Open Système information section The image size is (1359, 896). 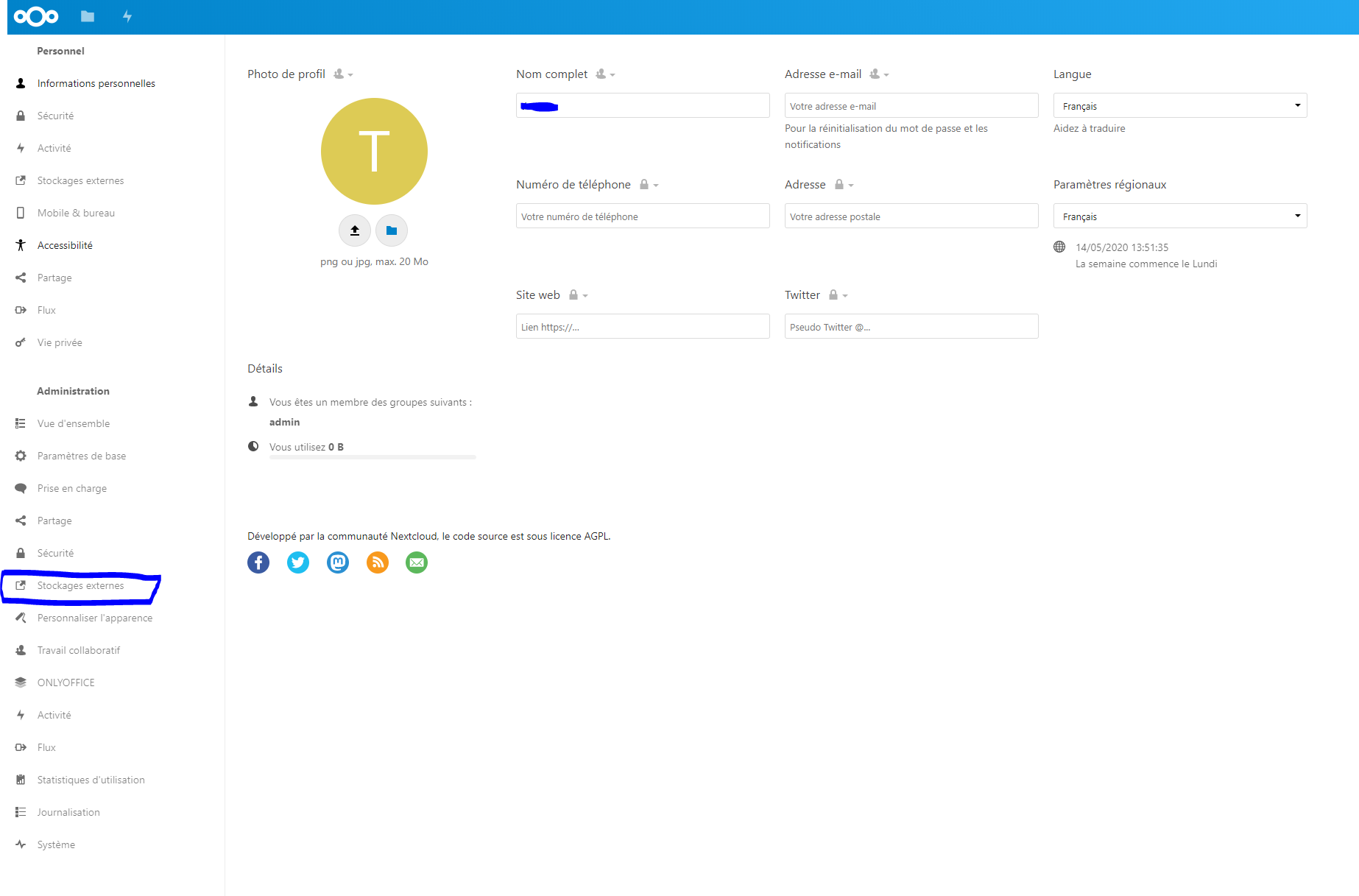pyautogui.click(x=56, y=844)
